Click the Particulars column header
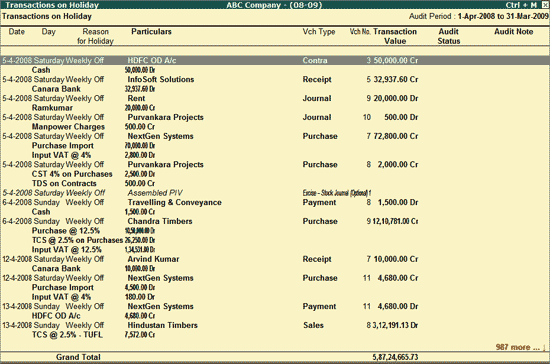Viewport: 550px width, 364px height. click(151, 32)
